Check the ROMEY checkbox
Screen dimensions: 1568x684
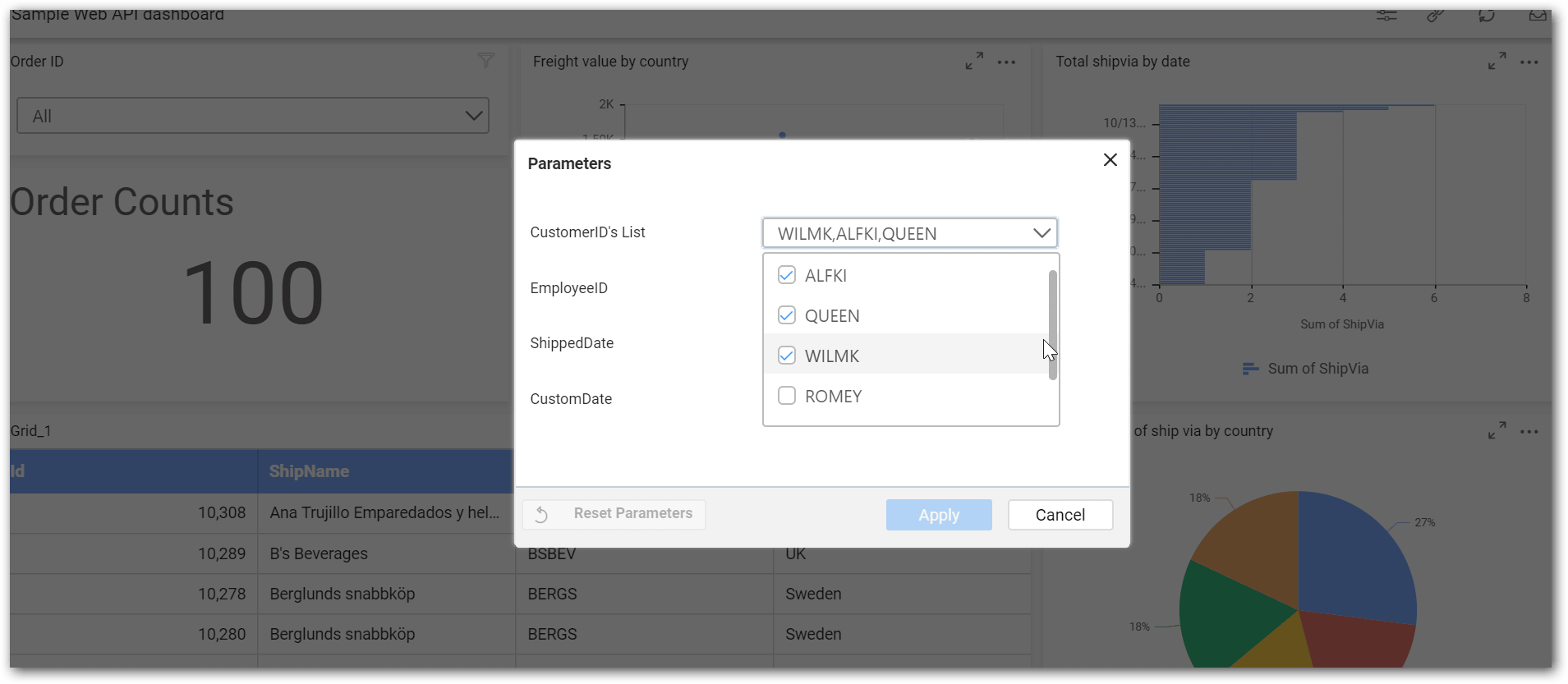(787, 396)
